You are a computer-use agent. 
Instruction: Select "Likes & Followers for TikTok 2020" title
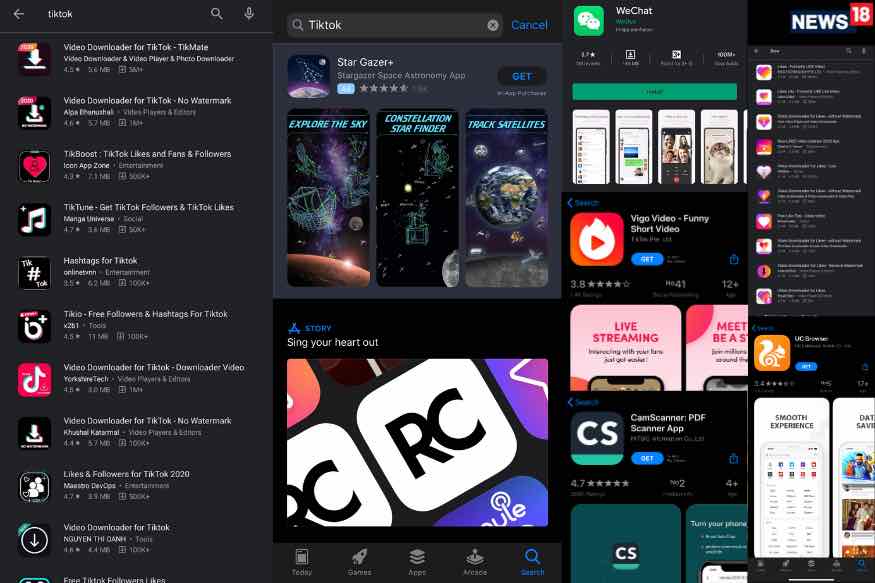(127, 474)
